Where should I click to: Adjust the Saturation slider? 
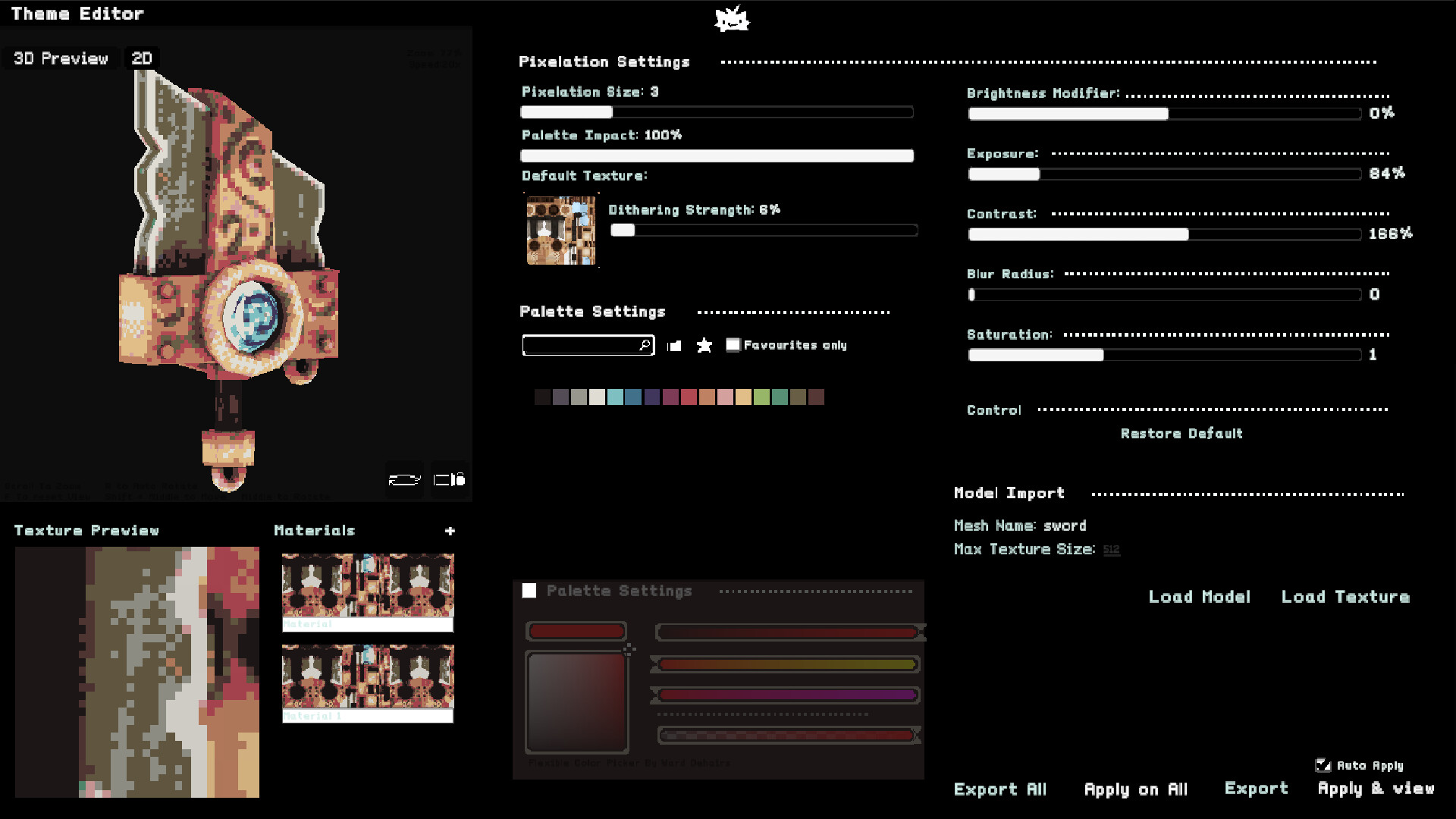pos(1164,355)
